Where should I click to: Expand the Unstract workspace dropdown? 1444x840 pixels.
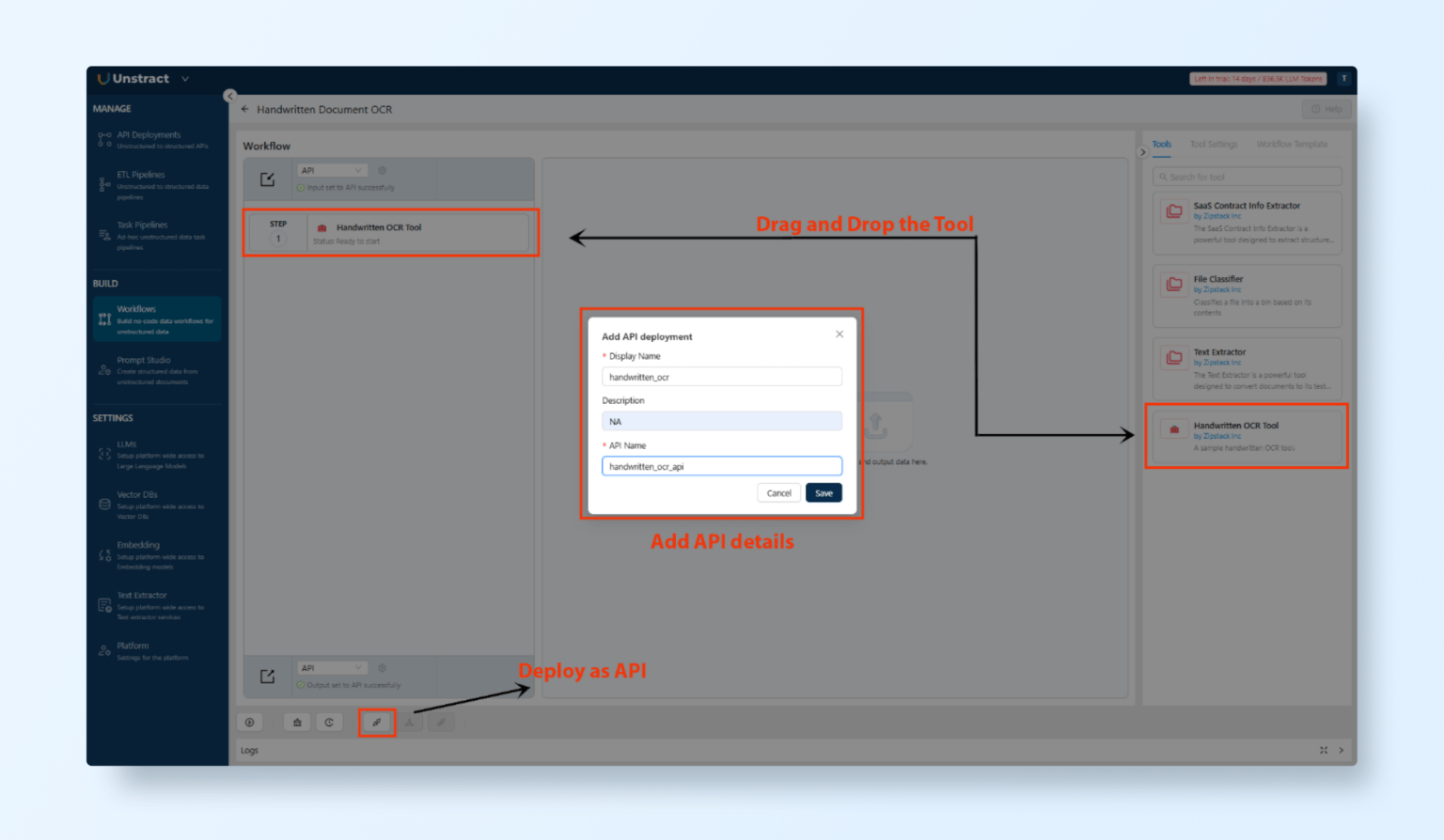184,79
